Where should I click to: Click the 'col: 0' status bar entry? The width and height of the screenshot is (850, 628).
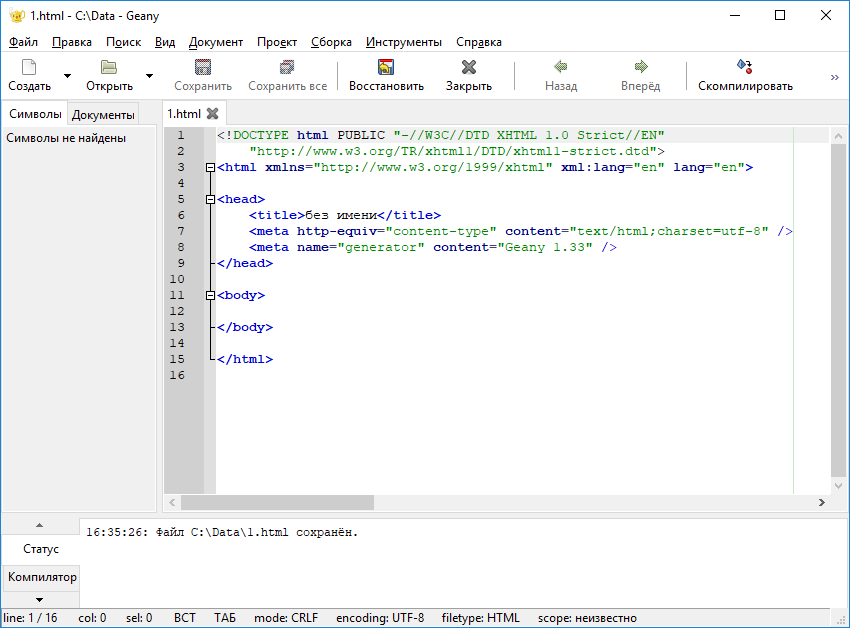pos(92,618)
